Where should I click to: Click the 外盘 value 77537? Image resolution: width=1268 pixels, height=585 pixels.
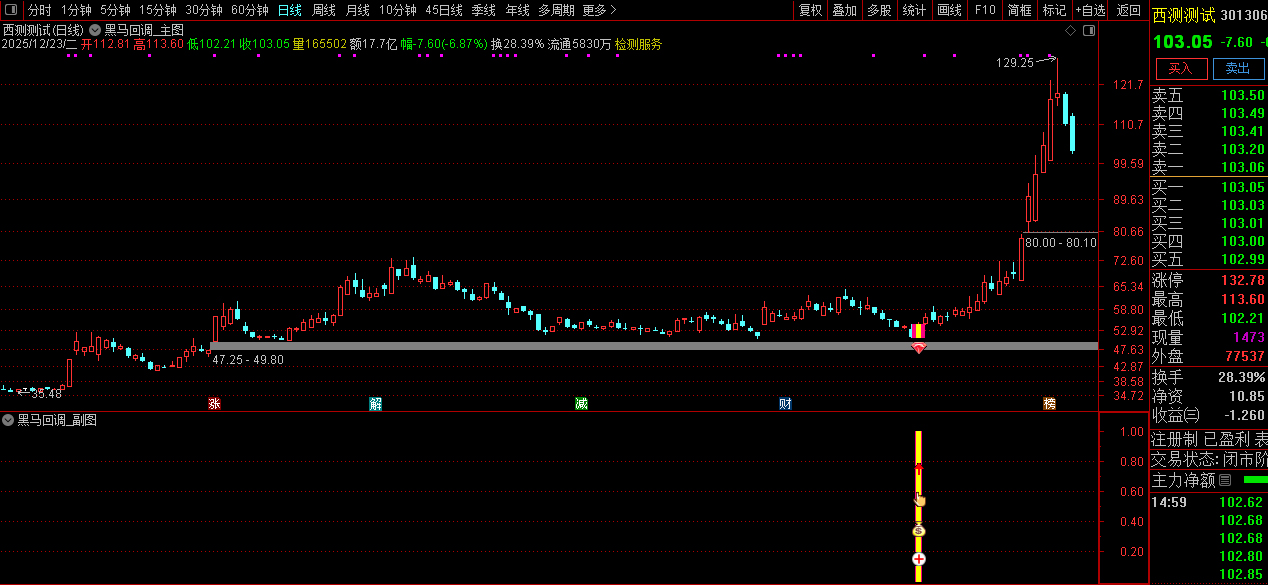tap(1246, 356)
